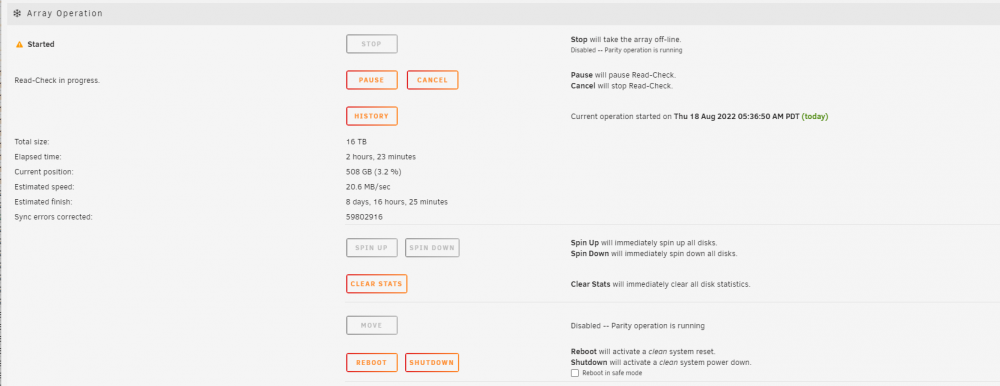Pause the running Read-Check
The image size is (1000, 386).
tap(372, 80)
